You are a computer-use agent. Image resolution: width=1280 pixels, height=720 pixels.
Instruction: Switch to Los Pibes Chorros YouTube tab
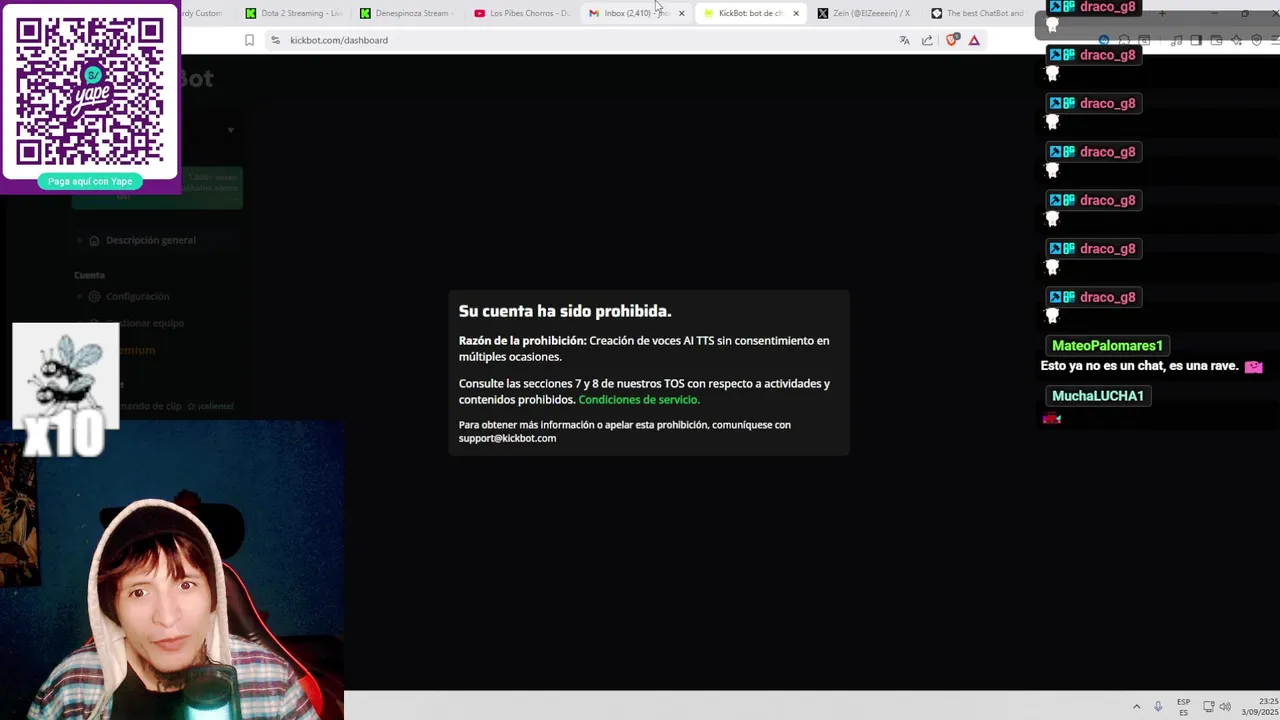pos(522,13)
